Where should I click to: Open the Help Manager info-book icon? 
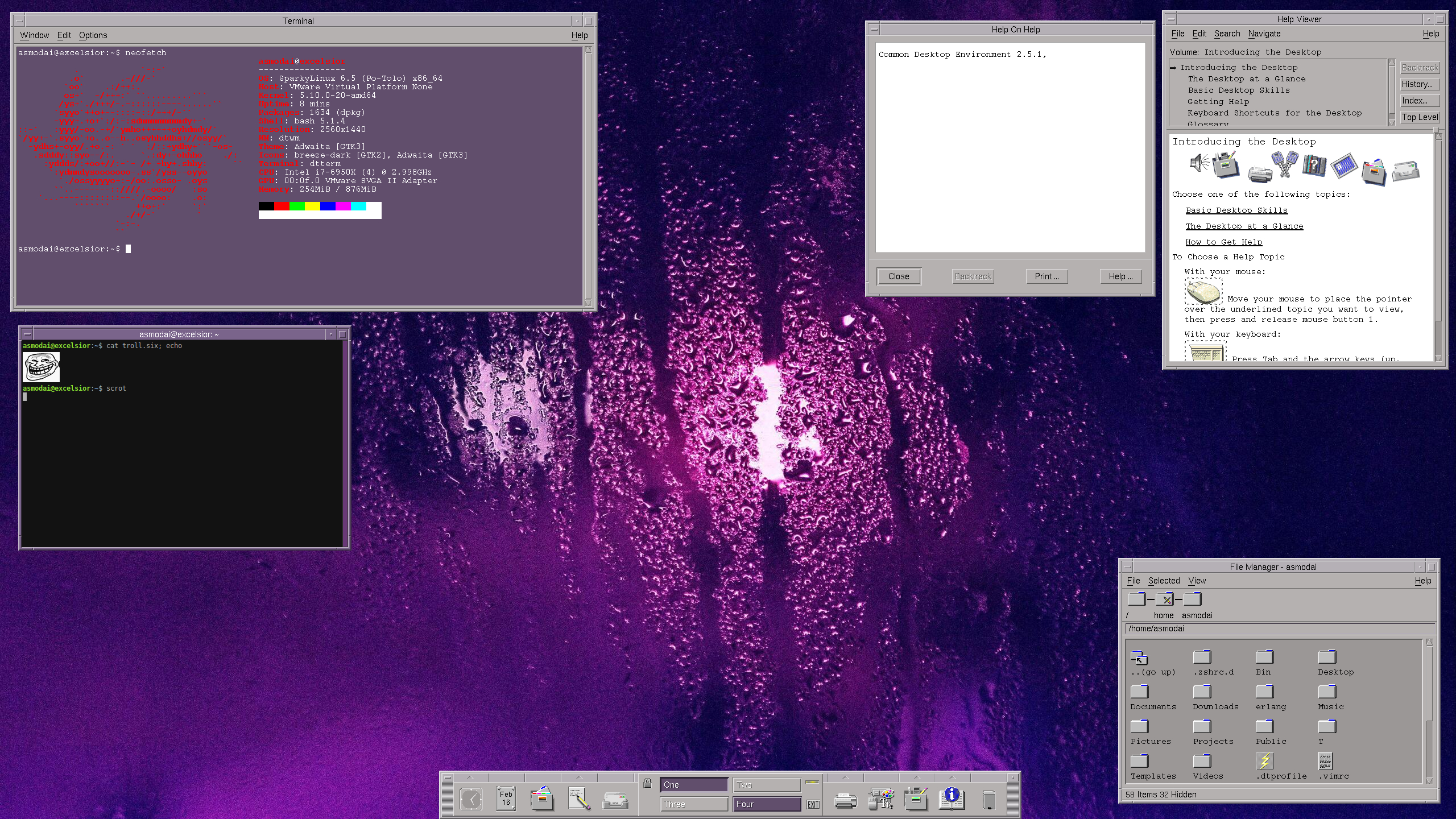952,798
